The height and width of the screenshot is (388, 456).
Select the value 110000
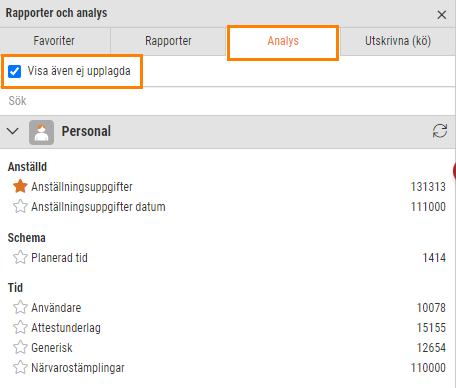(x=428, y=368)
